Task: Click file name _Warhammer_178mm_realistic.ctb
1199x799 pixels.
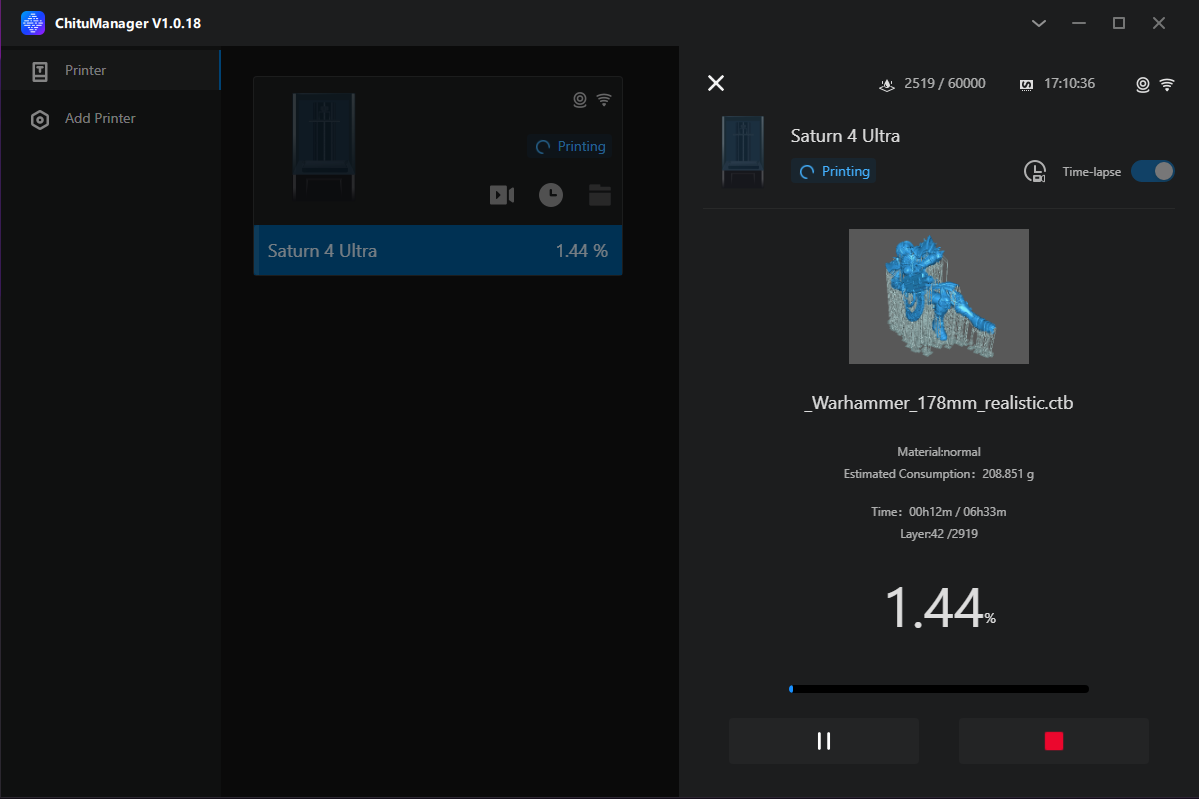Action: [x=938, y=403]
